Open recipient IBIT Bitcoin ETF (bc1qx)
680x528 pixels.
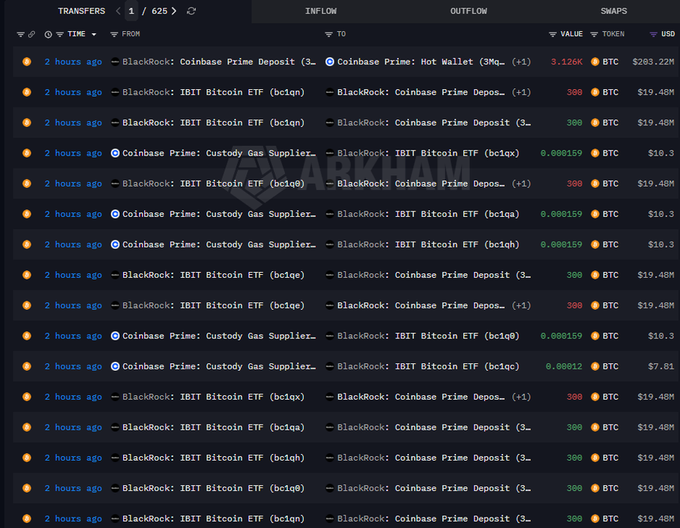(x=428, y=153)
